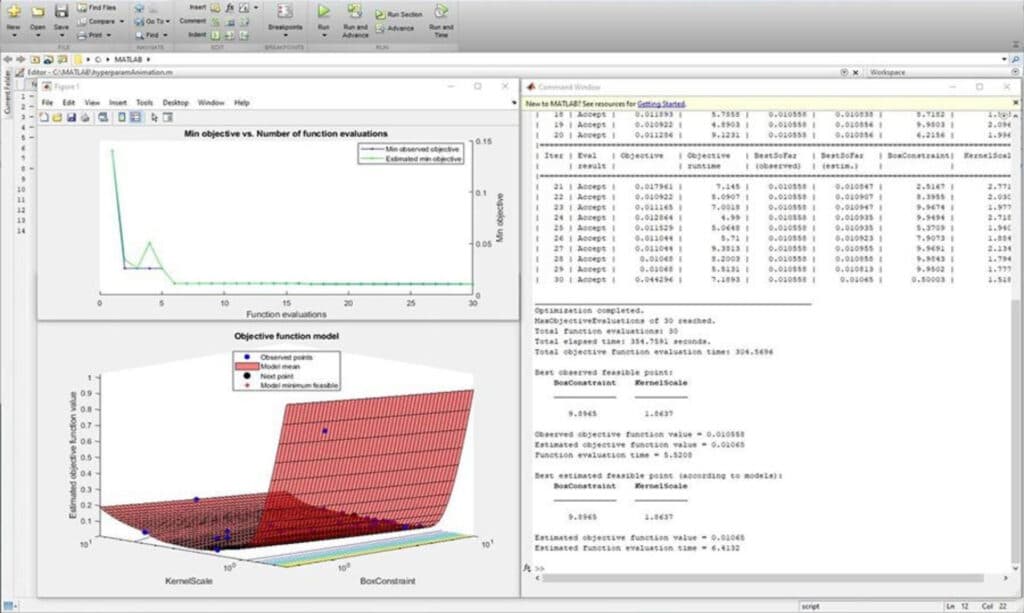
Task: Select the Edit Plot arrow tool in Figure toolbar
Action: click(x=154, y=118)
